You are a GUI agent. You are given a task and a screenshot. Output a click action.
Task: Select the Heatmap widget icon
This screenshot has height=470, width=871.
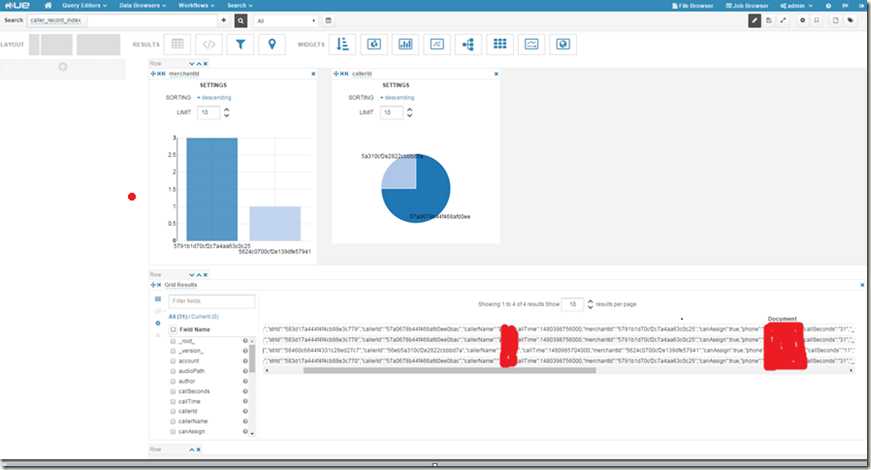500,44
